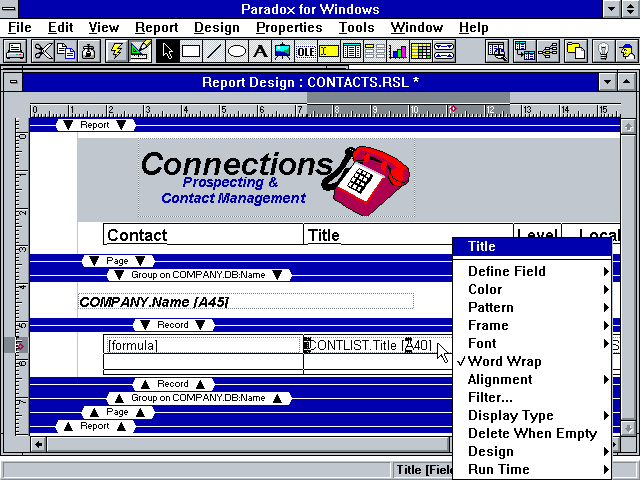Select the Selection arrow tool
Screen dimensions: 640x480
[167, 51]
